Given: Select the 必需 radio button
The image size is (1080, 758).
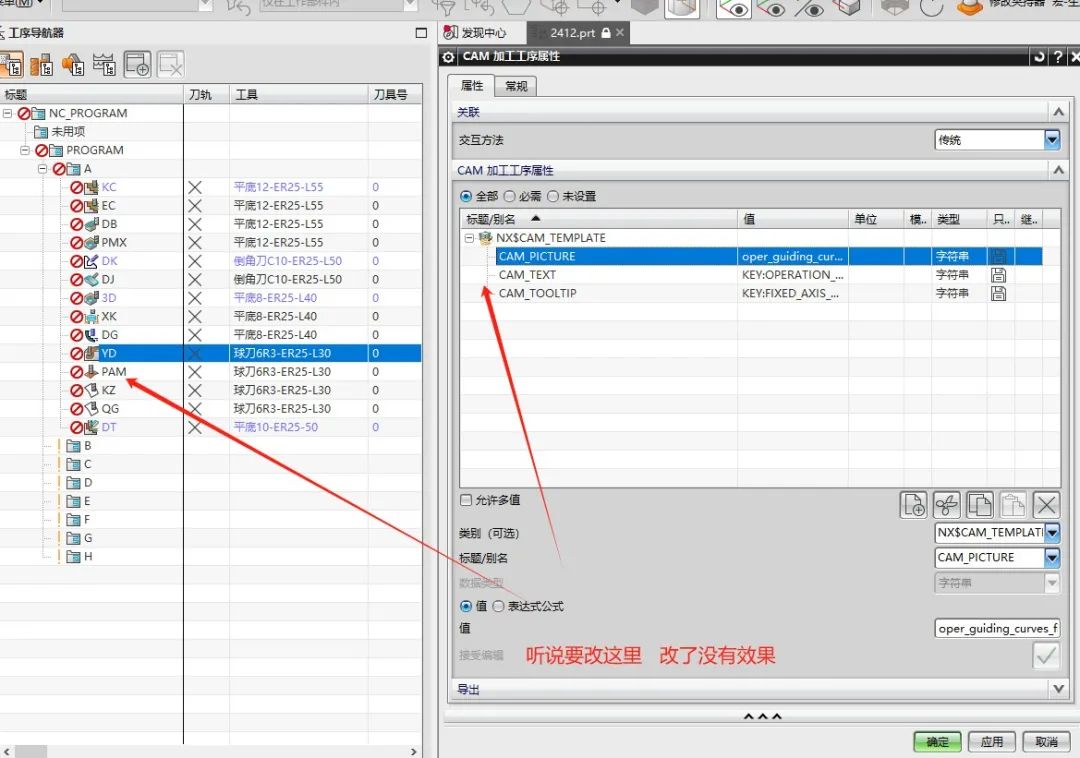Looking at the screenshot, I should click(510, 196).
